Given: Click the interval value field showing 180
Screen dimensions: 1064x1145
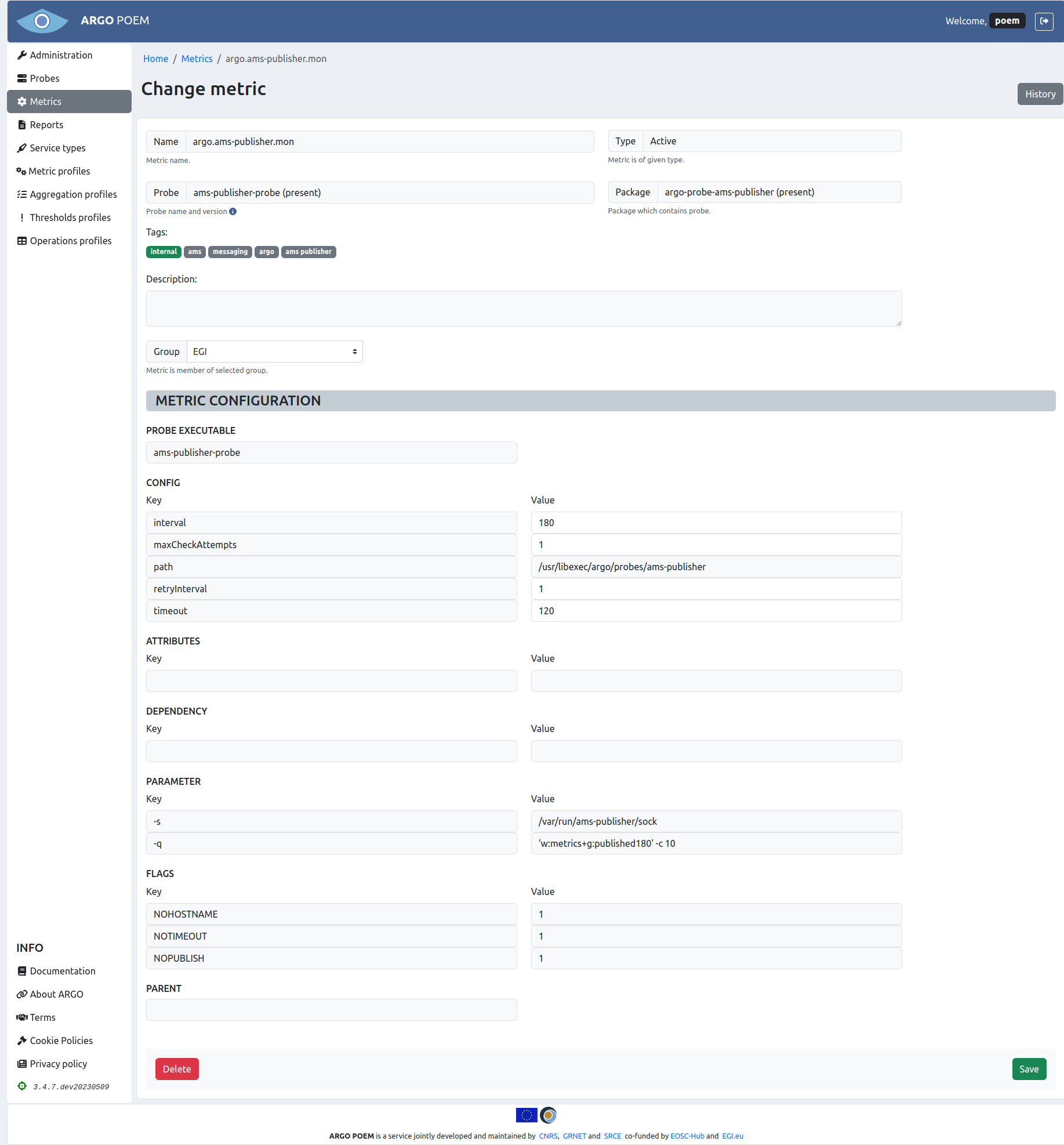Looking at the screenshot, I should click(x=716, y=523).
